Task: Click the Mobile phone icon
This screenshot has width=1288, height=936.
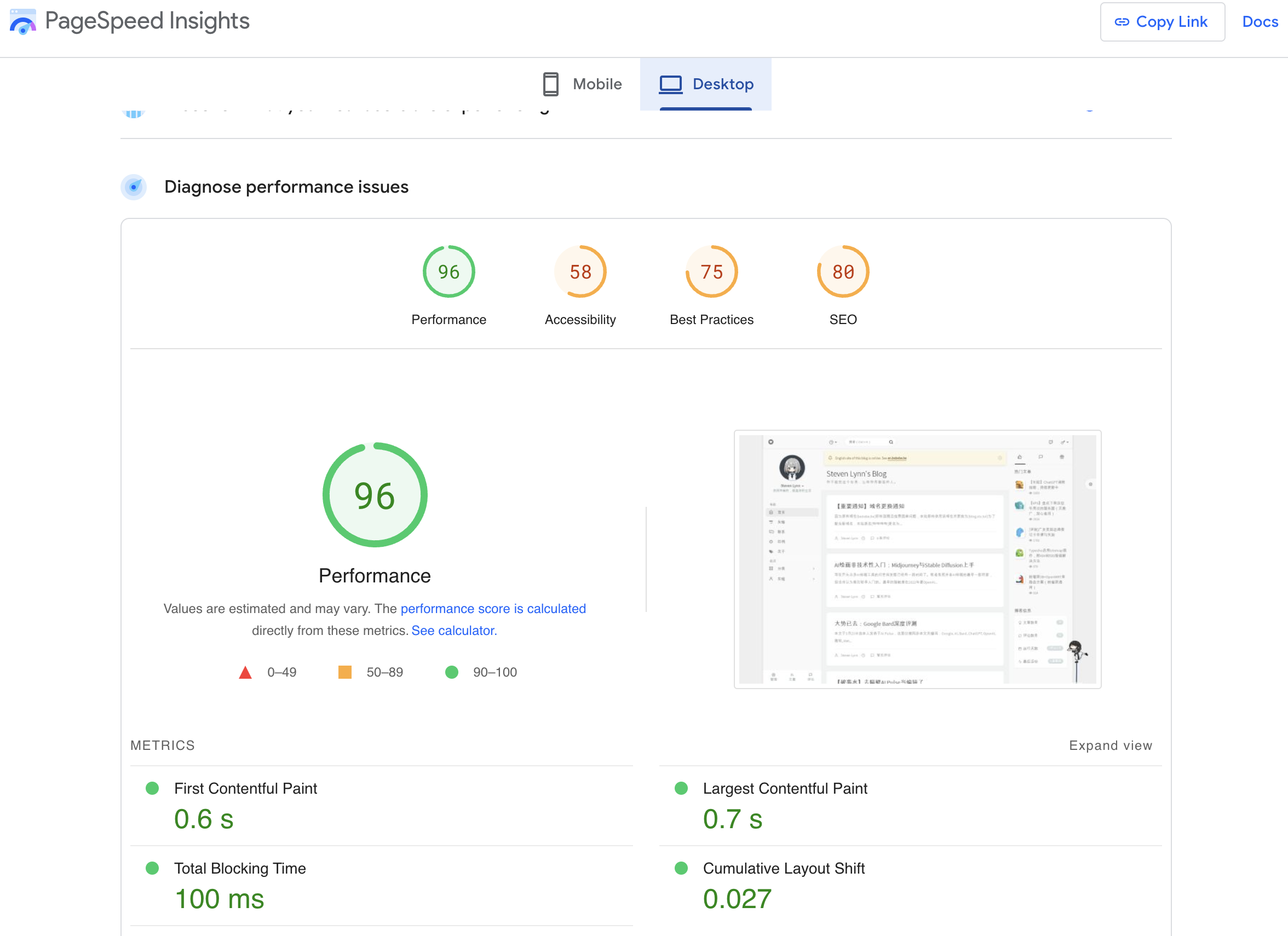Action: pyautogui.click(x=550, y=84)
